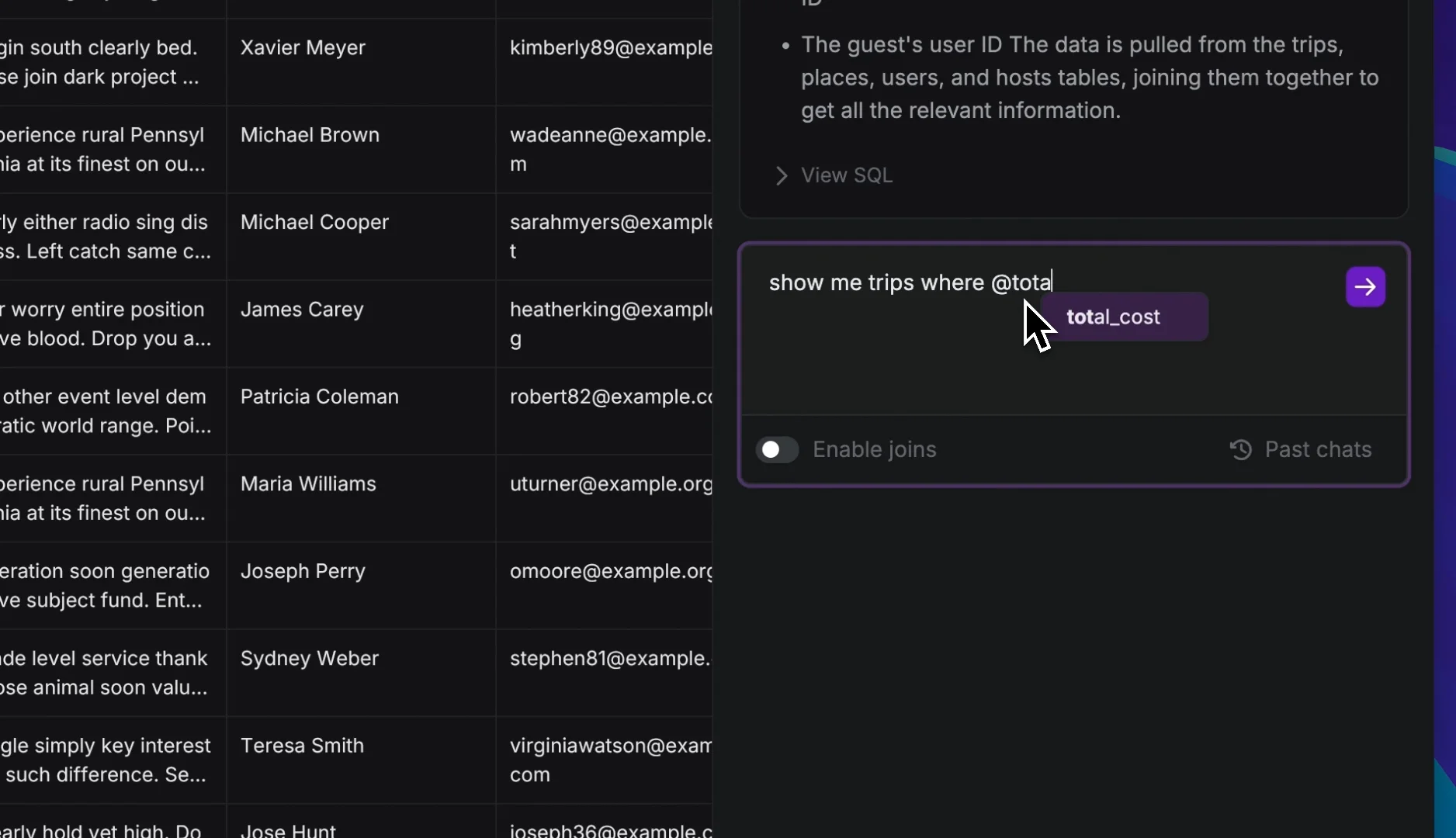Screen dimensions: 1456x838
Task: Select the Xavier Meyer cell
Action: tap(303, 48)
